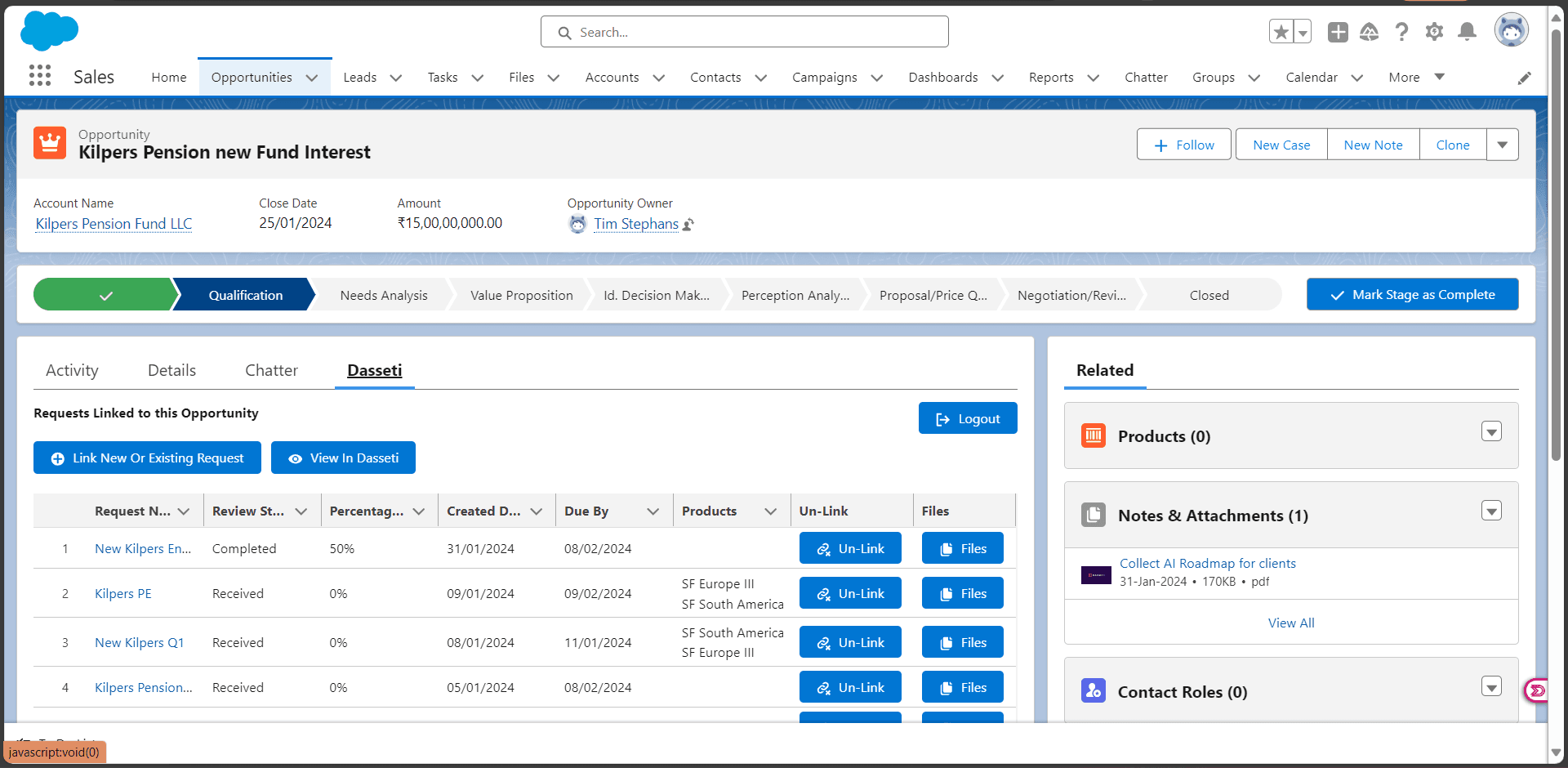
Task: Click Link New Or Existing Request
Action: (x=147, y=458)
